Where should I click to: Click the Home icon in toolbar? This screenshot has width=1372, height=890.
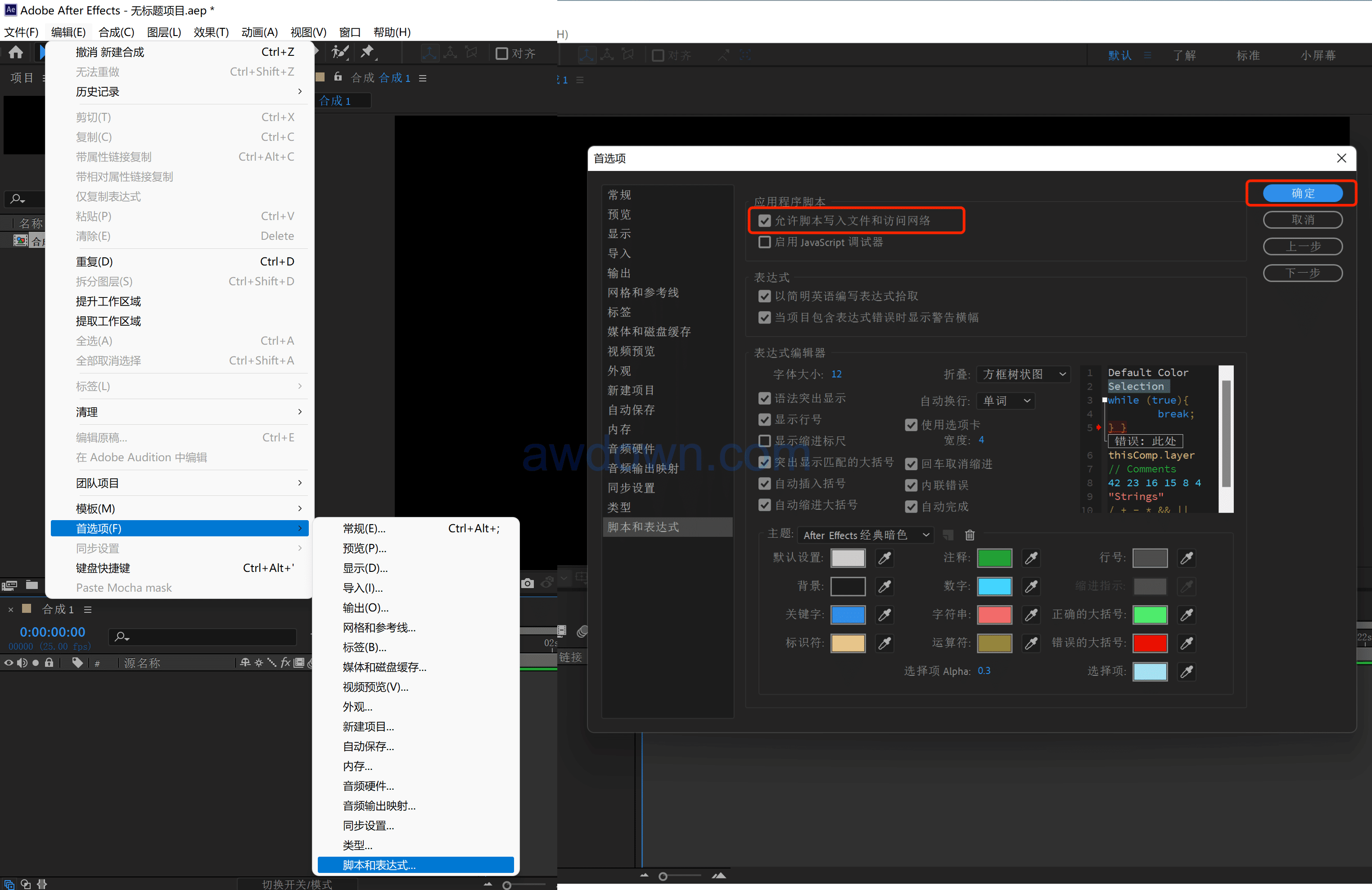coord(16,53)
